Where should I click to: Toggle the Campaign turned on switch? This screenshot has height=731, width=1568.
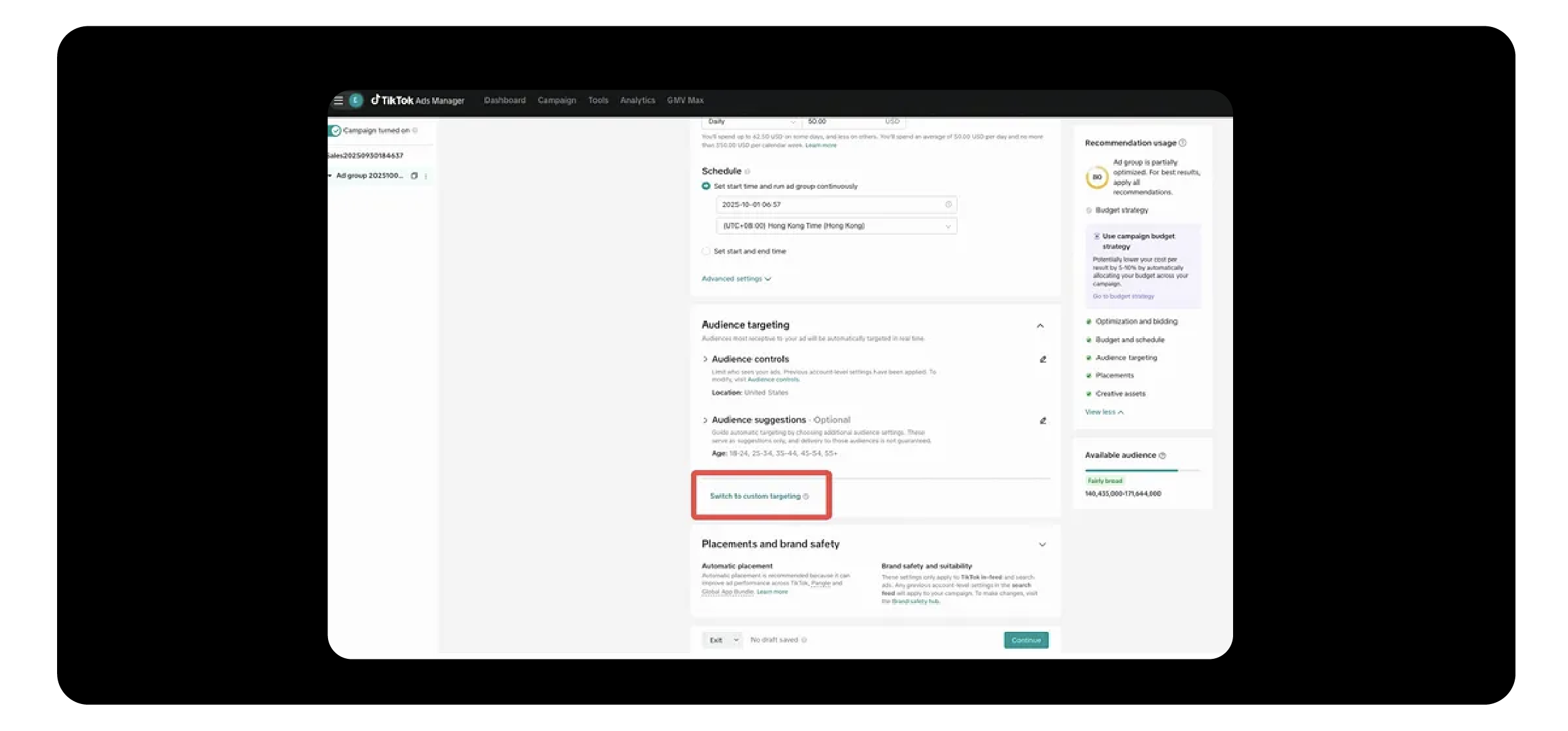pyautogui.click(x=334, y=131)
